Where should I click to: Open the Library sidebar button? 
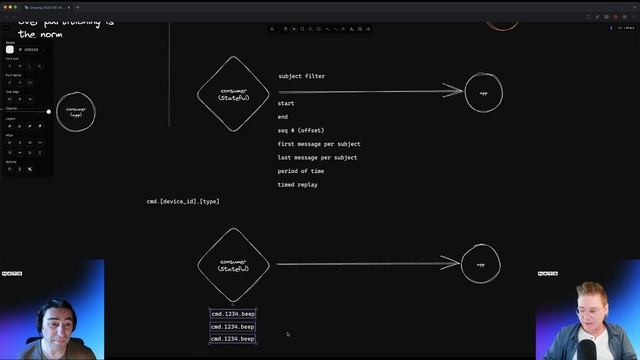[626, 28]
